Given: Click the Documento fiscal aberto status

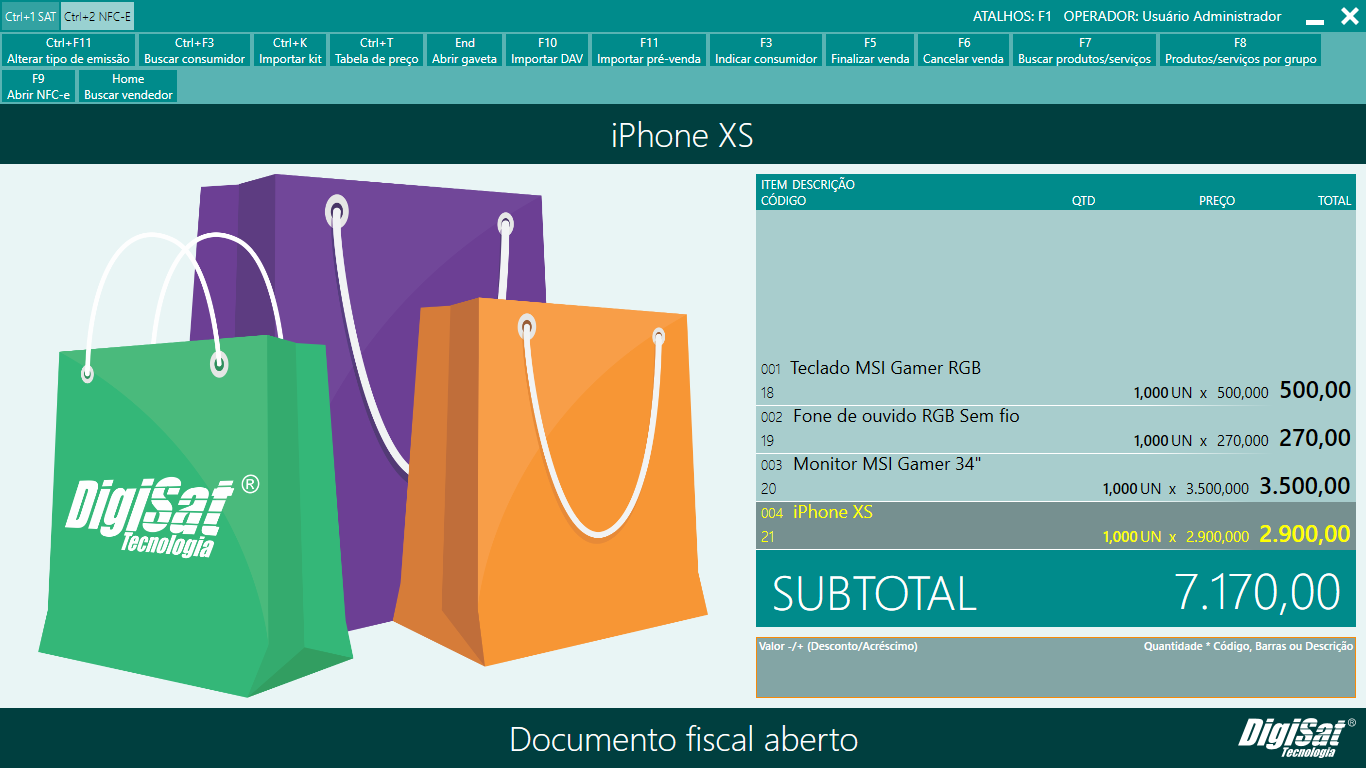Looking at the screenshot, I should pos(683,739).
